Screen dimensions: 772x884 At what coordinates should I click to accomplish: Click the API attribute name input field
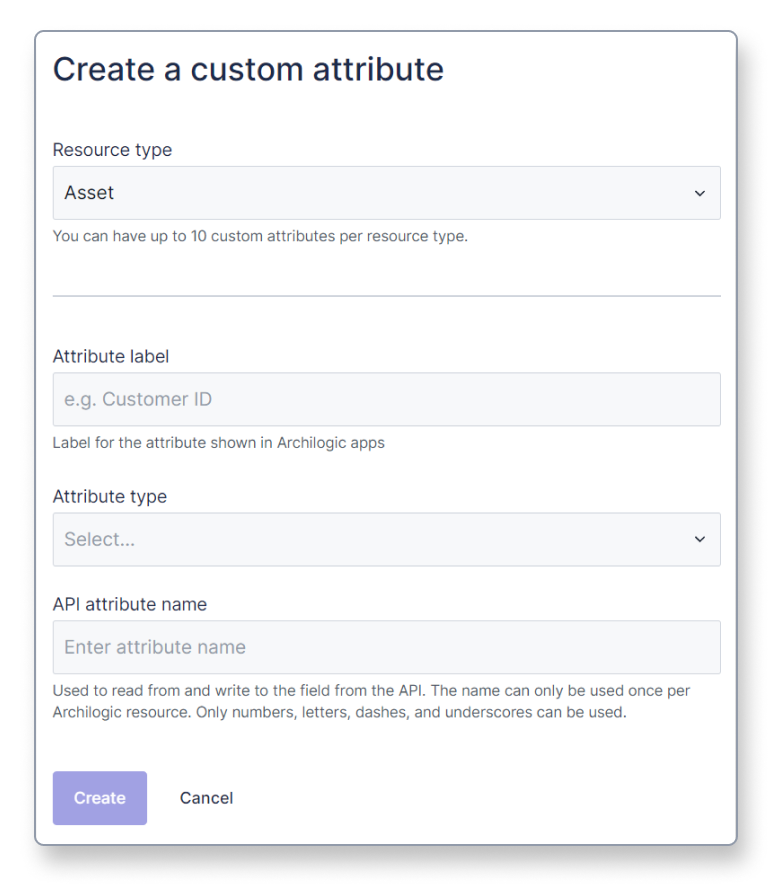click(x=387, y=647)
